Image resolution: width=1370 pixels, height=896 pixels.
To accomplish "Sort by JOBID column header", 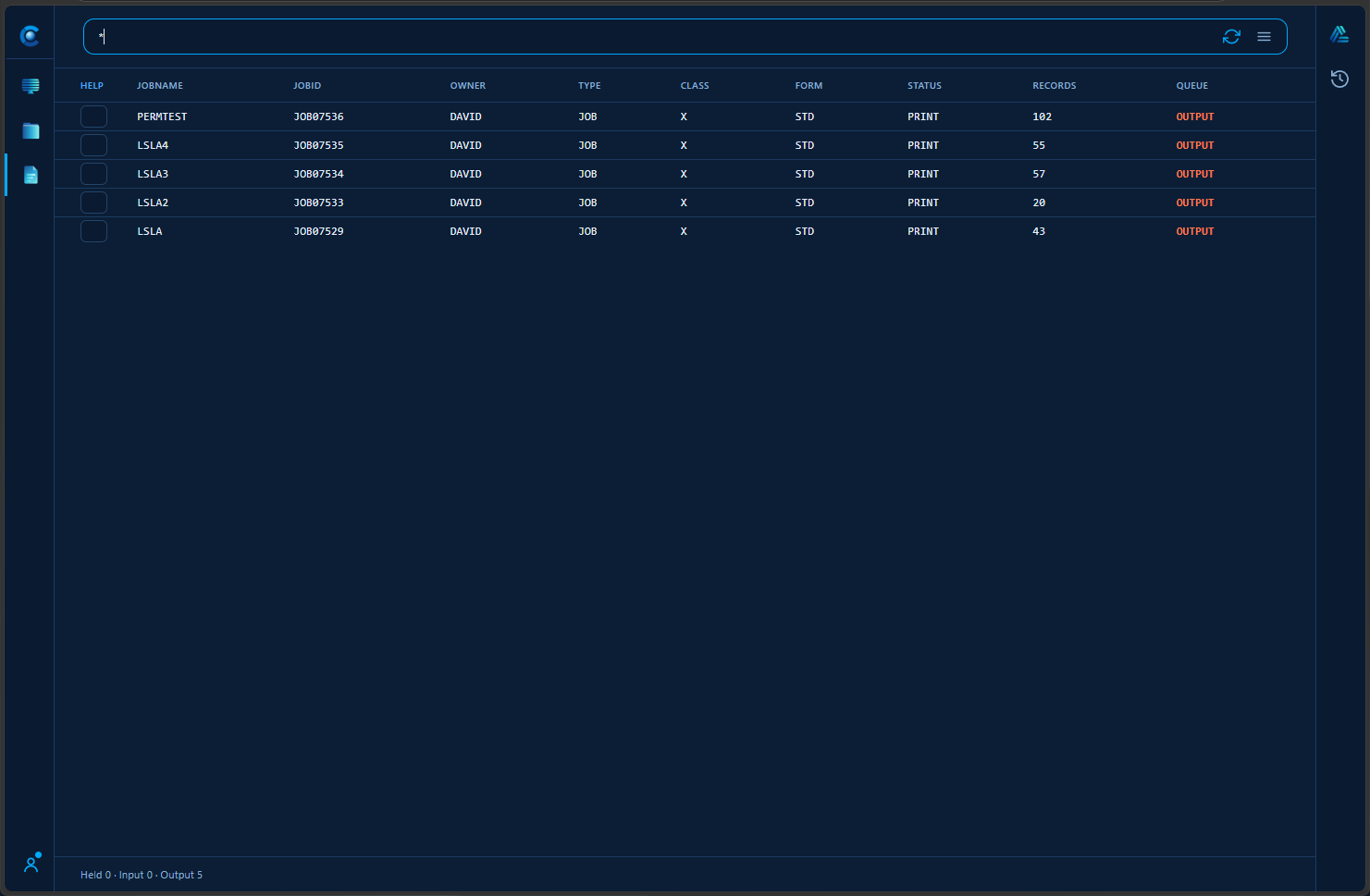I will 307,86.
